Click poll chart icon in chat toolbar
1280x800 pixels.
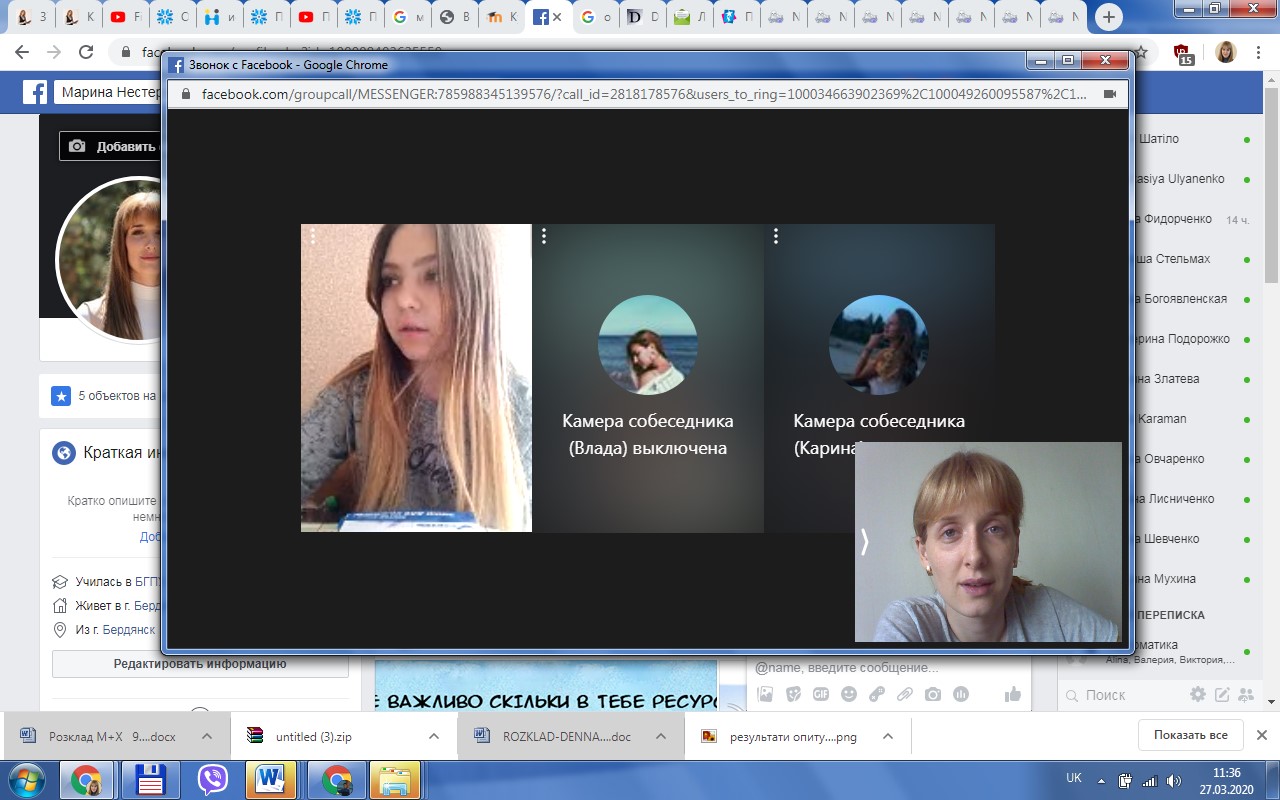[x=961, y=694]
